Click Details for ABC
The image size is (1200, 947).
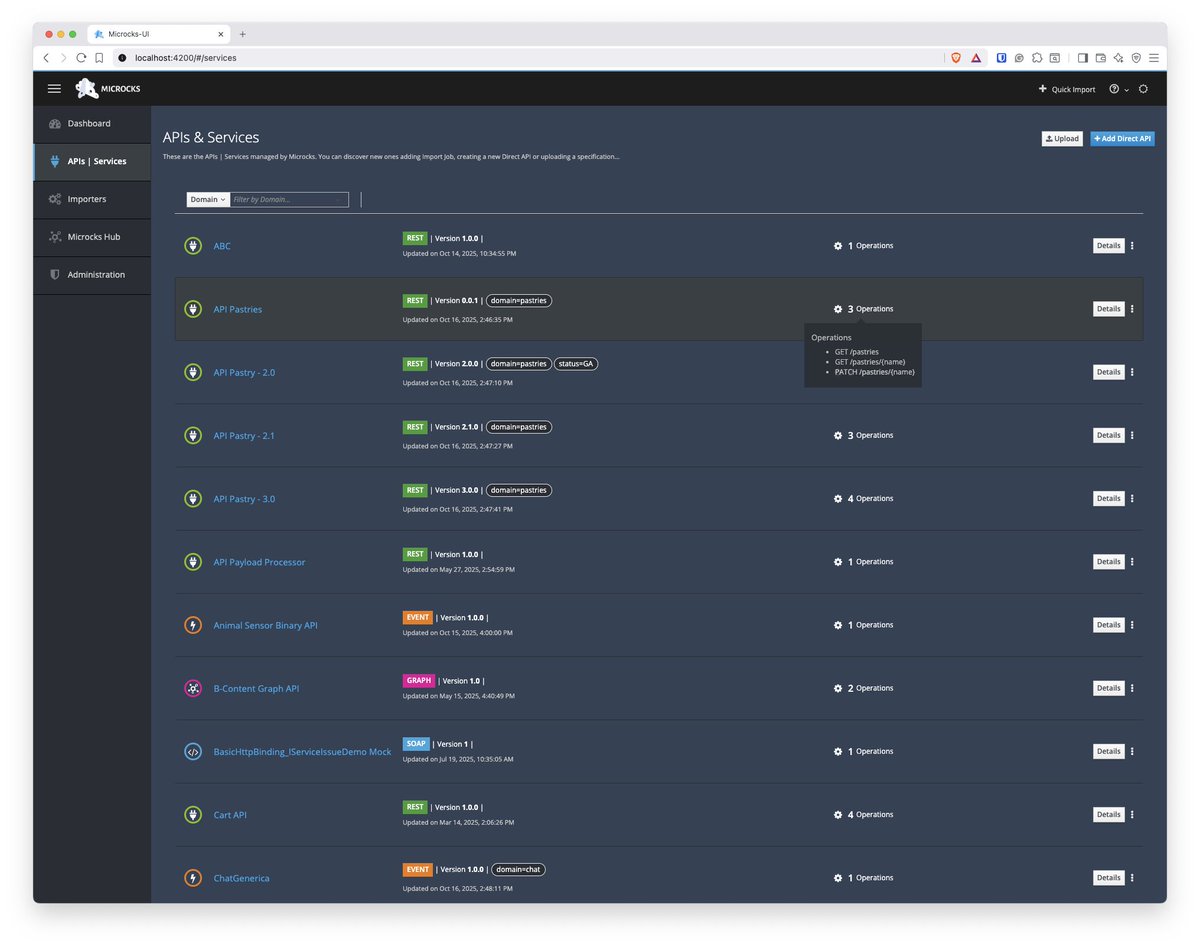pos(1108,245)
